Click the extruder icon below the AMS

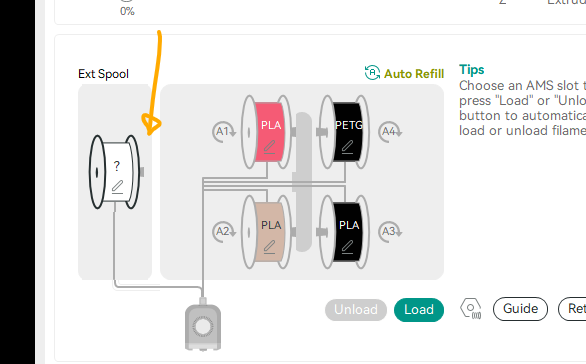(x=203, y=327)
